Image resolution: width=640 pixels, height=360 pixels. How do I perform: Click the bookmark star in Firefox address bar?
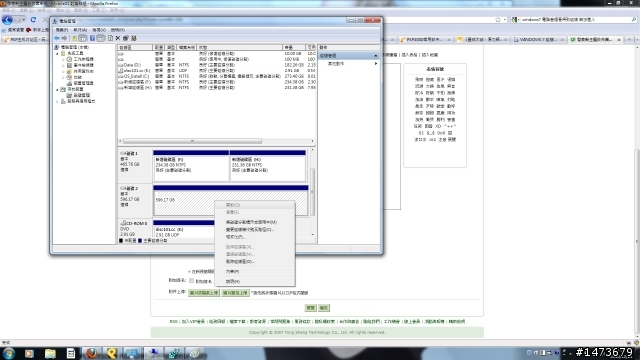pos(498,20)
